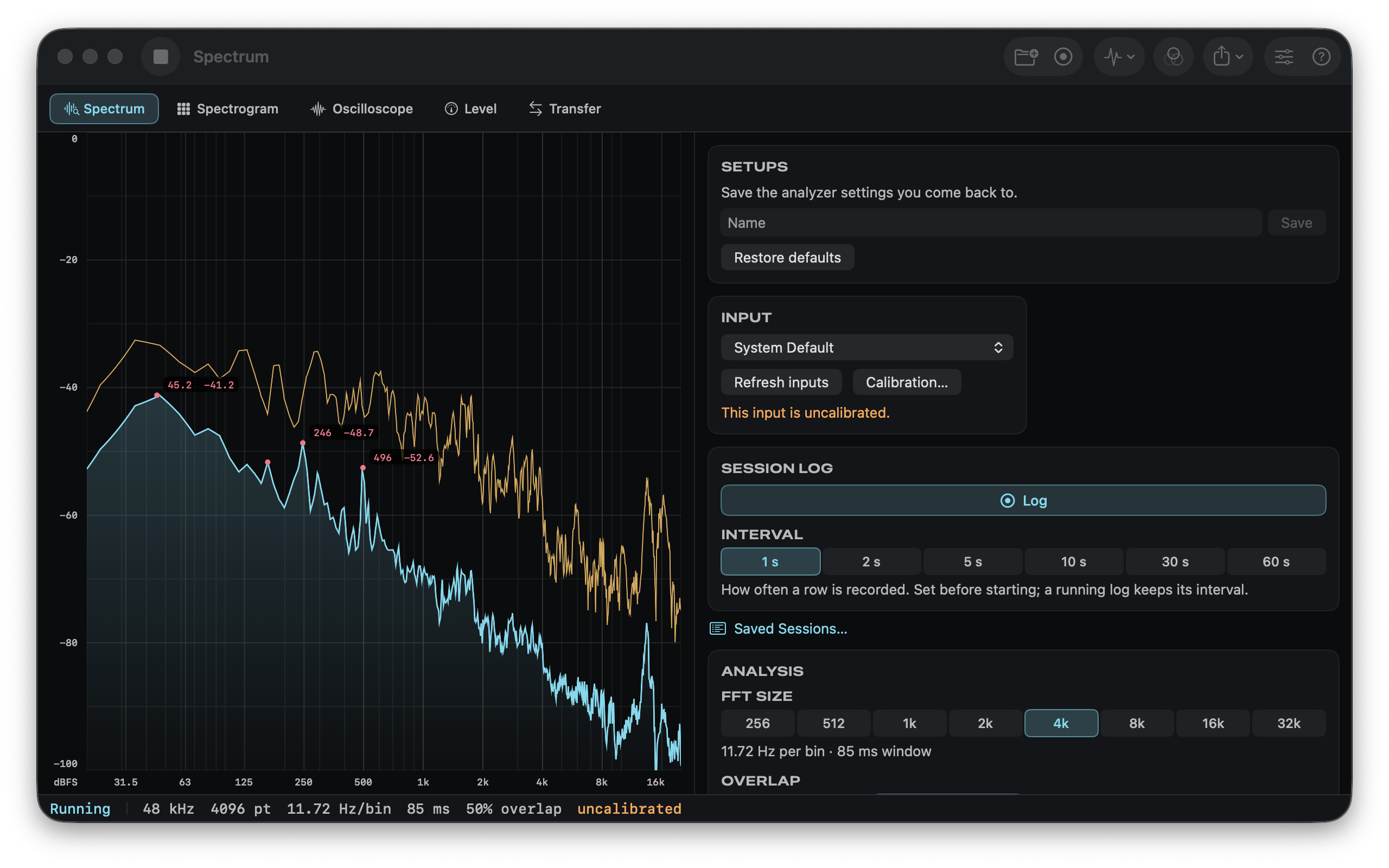Open the share export dropdown
1389x868 pixels.
coord(1228,57)
